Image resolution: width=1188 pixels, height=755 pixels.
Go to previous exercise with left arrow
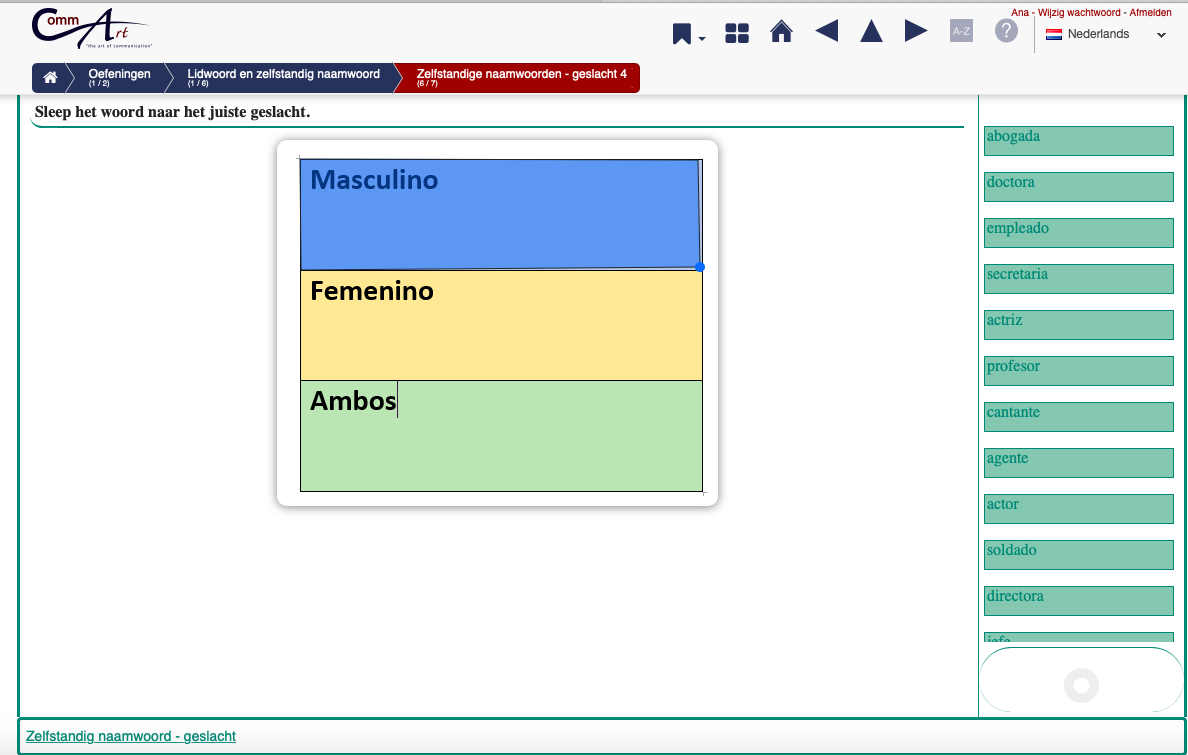(x=827, y=31)
